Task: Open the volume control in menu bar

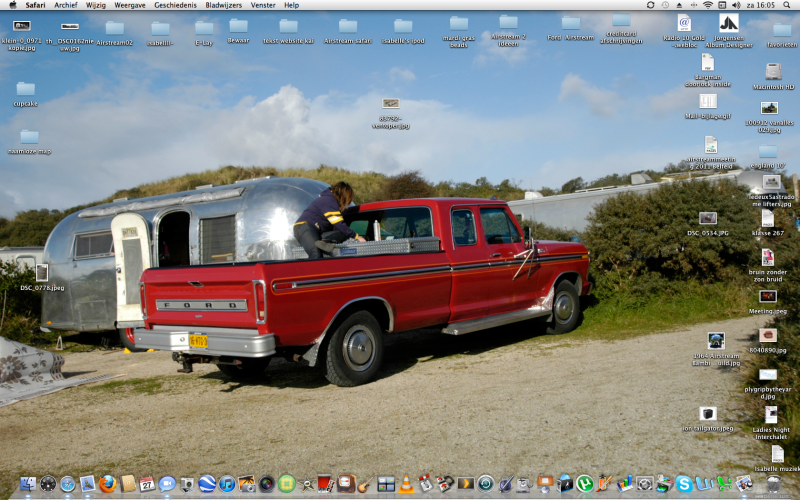Action: (736, 5)
